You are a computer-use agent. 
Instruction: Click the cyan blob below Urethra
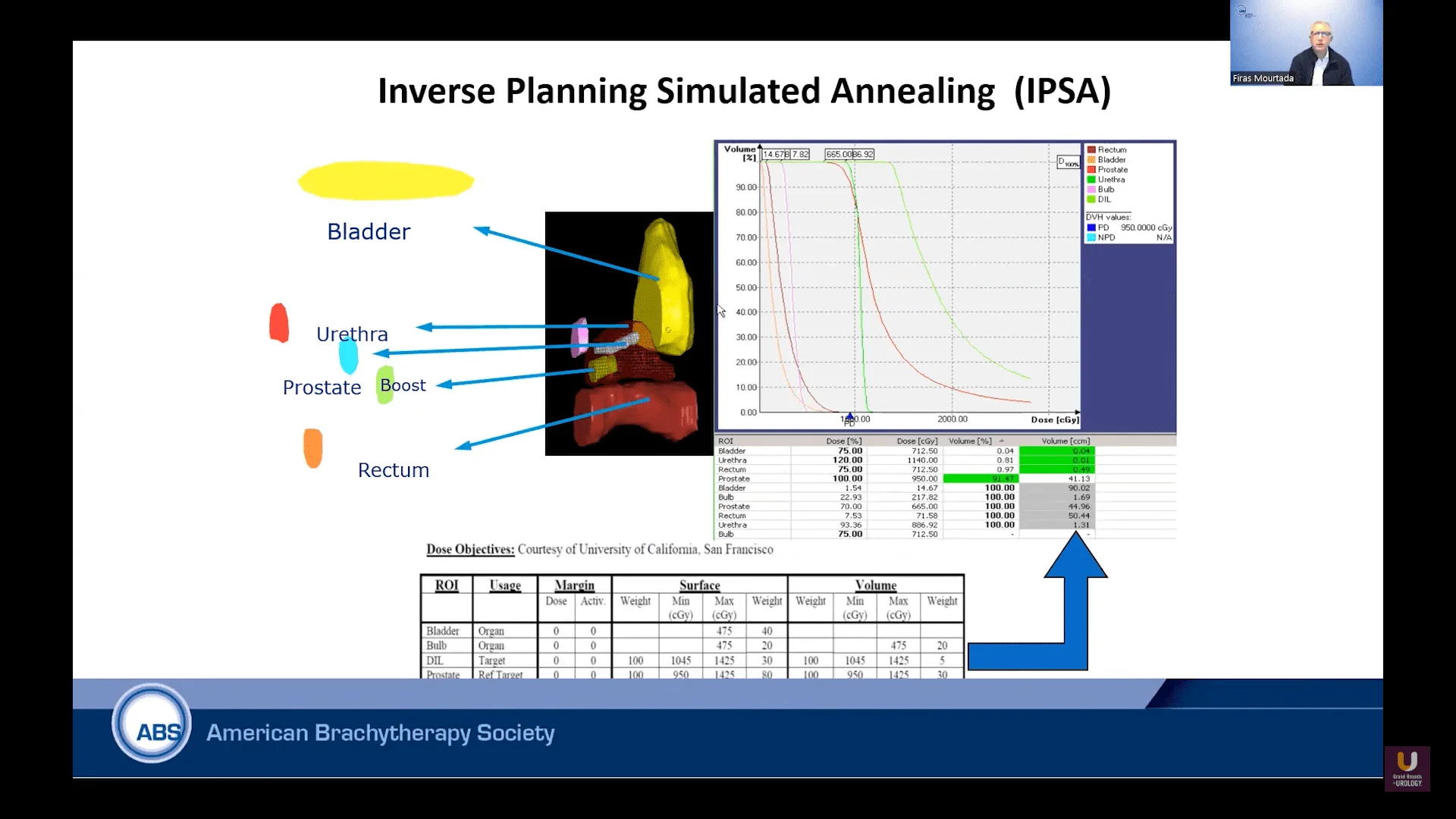348,355
